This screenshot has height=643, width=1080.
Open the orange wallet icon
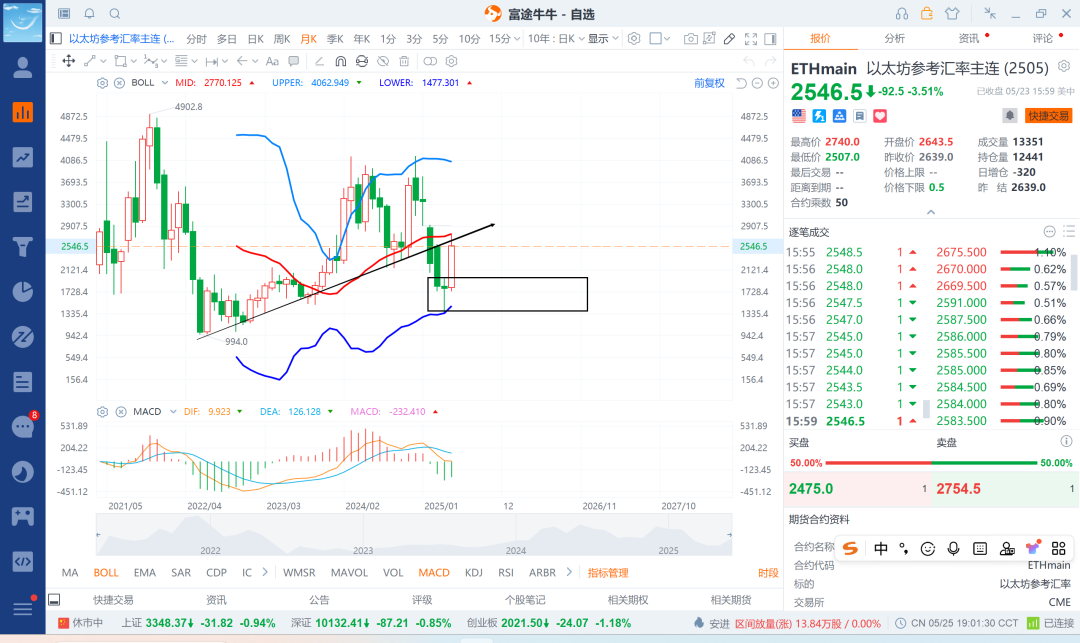(927, 14)
